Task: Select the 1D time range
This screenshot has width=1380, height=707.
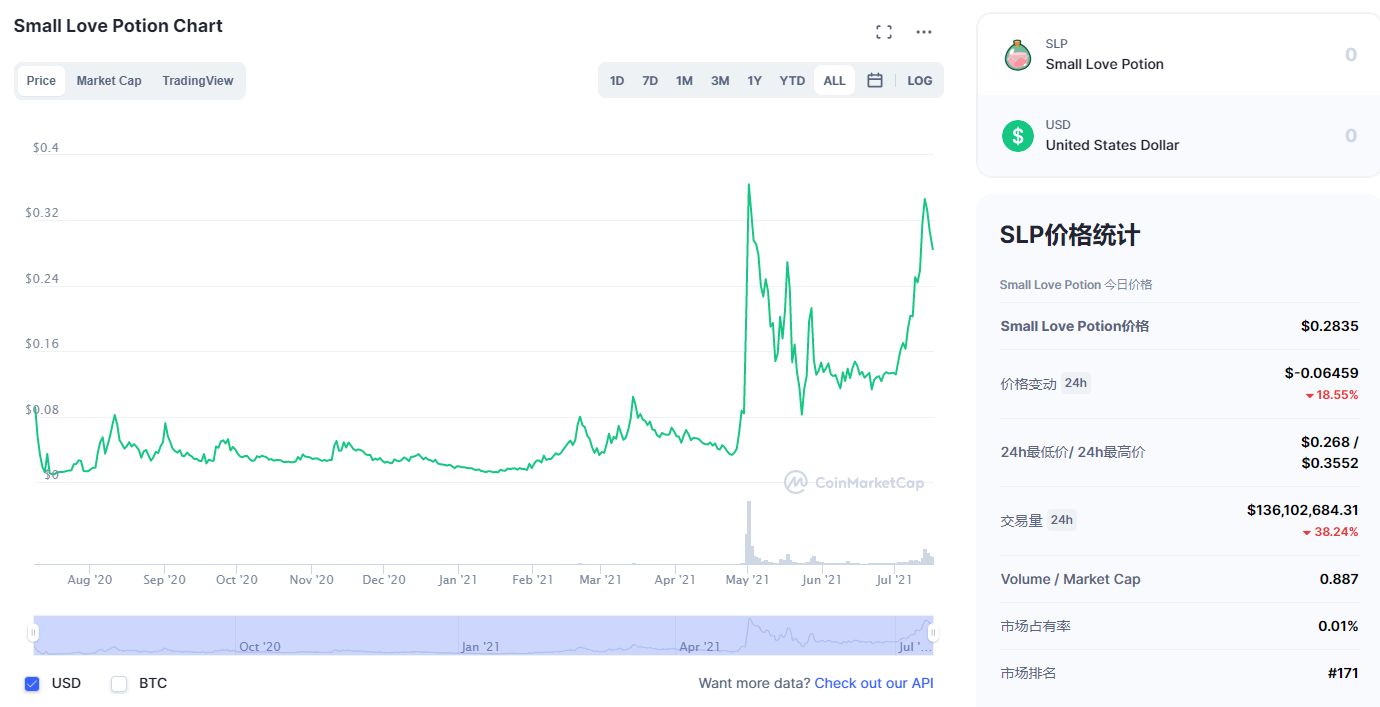Action: tap(617, 80)
